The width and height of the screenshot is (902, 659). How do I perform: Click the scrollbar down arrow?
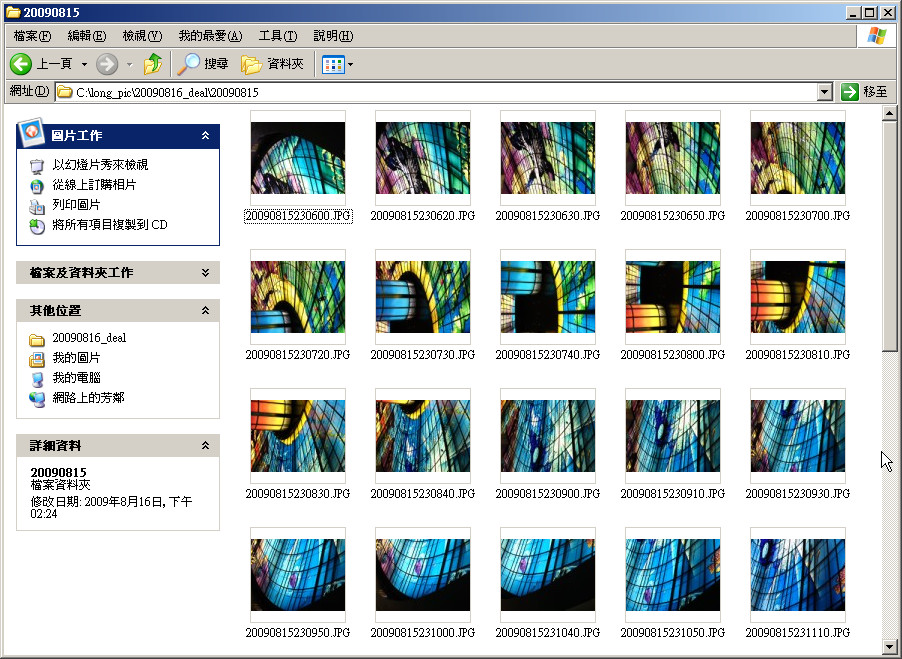[x=889, y=646]
